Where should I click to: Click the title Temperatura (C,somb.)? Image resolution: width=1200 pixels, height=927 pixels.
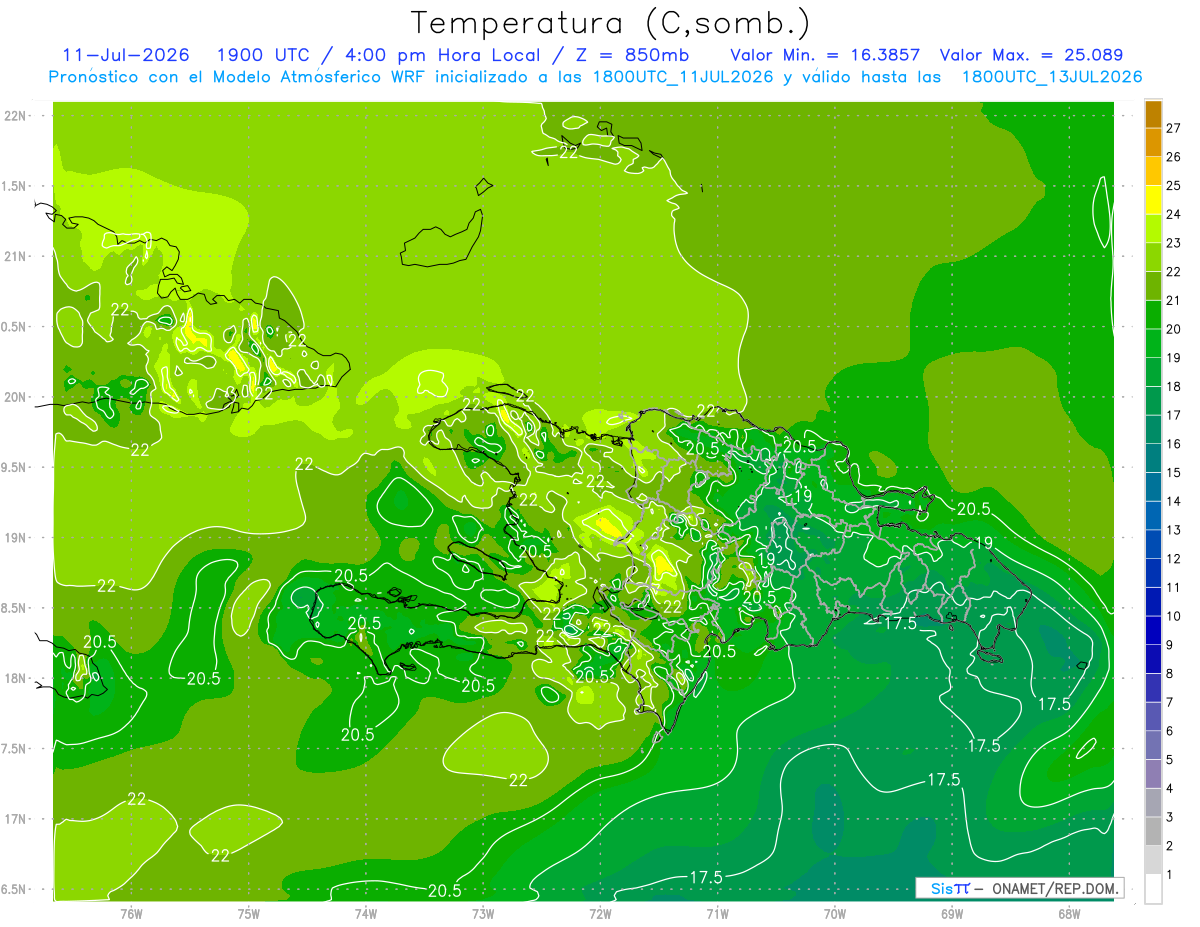pos(611,23)
